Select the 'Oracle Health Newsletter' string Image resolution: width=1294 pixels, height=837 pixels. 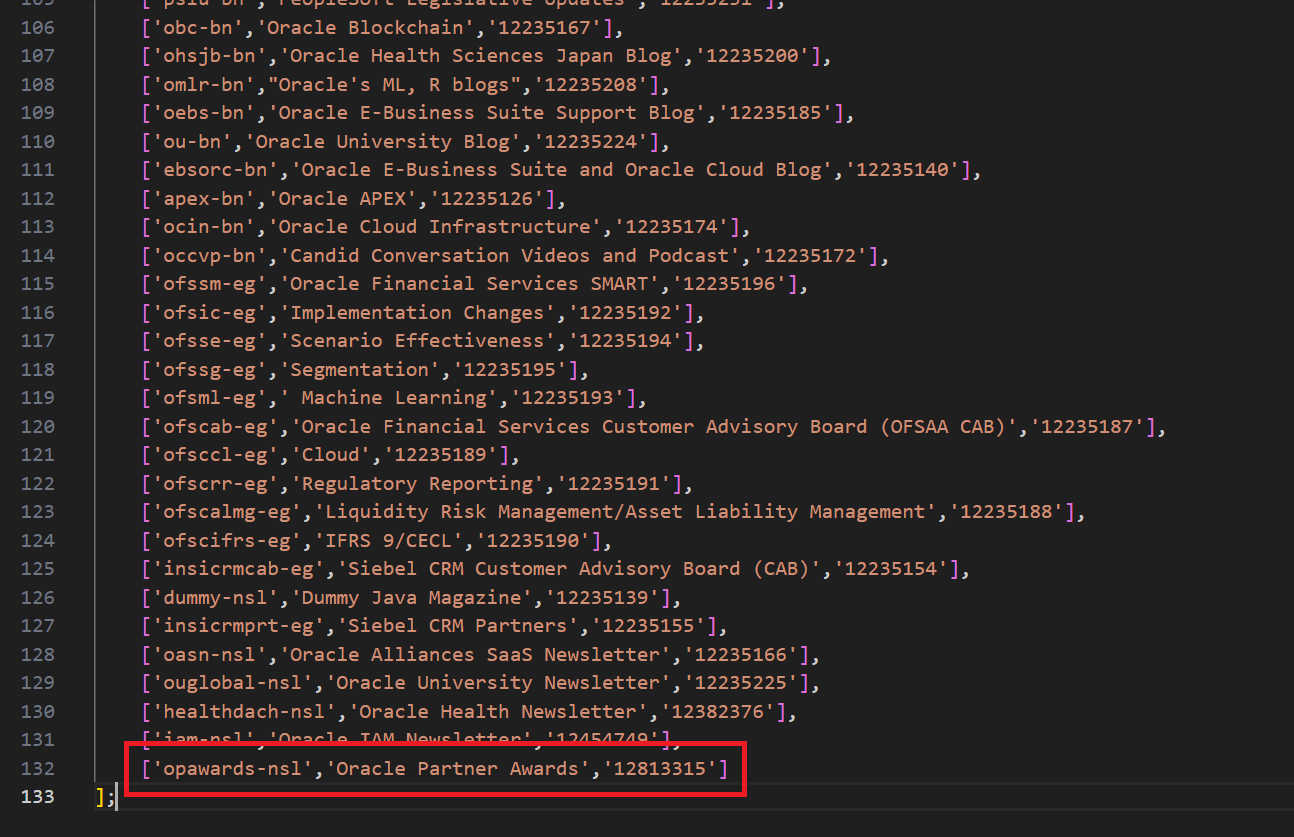(x=498, y=712)
